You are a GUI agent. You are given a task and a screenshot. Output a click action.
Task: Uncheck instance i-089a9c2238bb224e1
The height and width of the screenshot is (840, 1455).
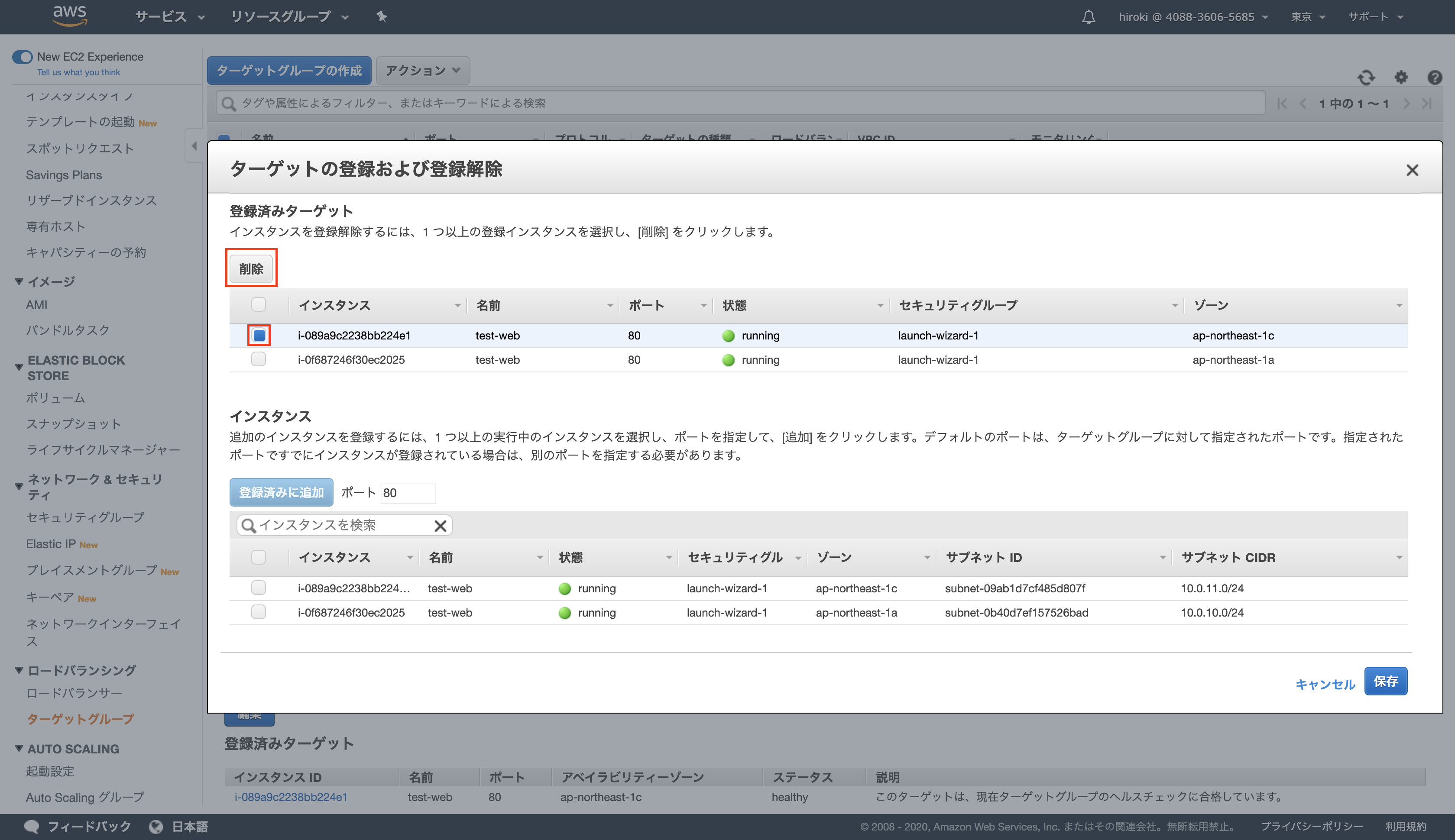[x=259, y=335]
